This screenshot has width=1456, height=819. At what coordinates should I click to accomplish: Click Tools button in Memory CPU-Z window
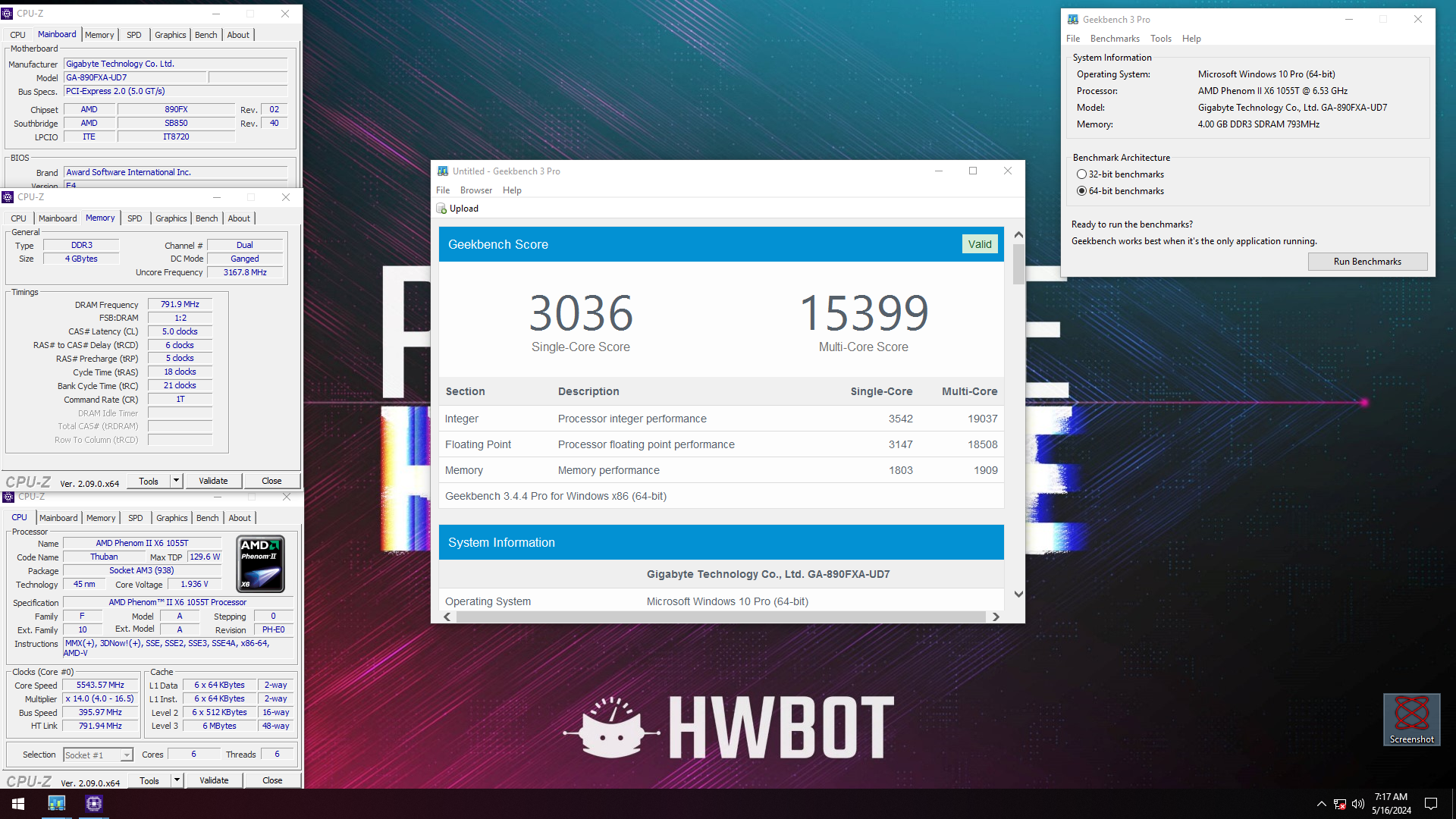coord(149,481)
